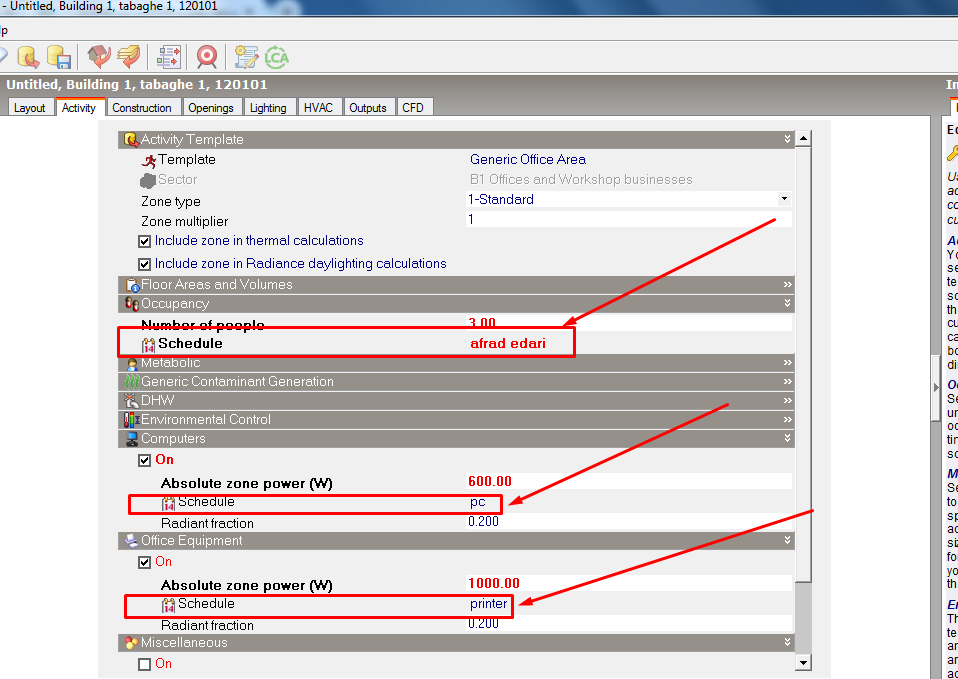Click the Miscellaneous section icon

[x=132, y=643]
